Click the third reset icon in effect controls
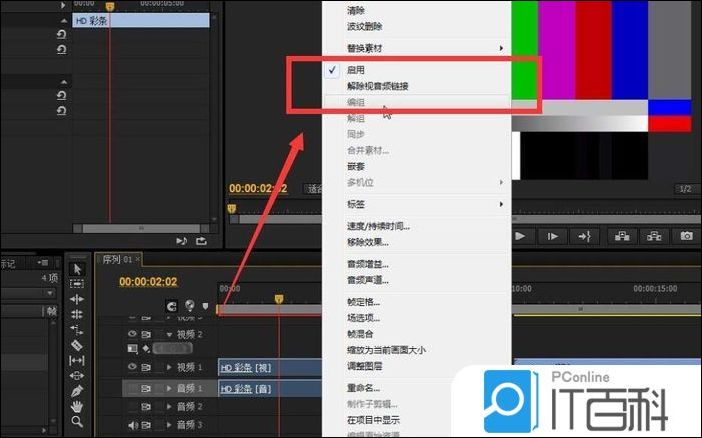 [61, 95]
